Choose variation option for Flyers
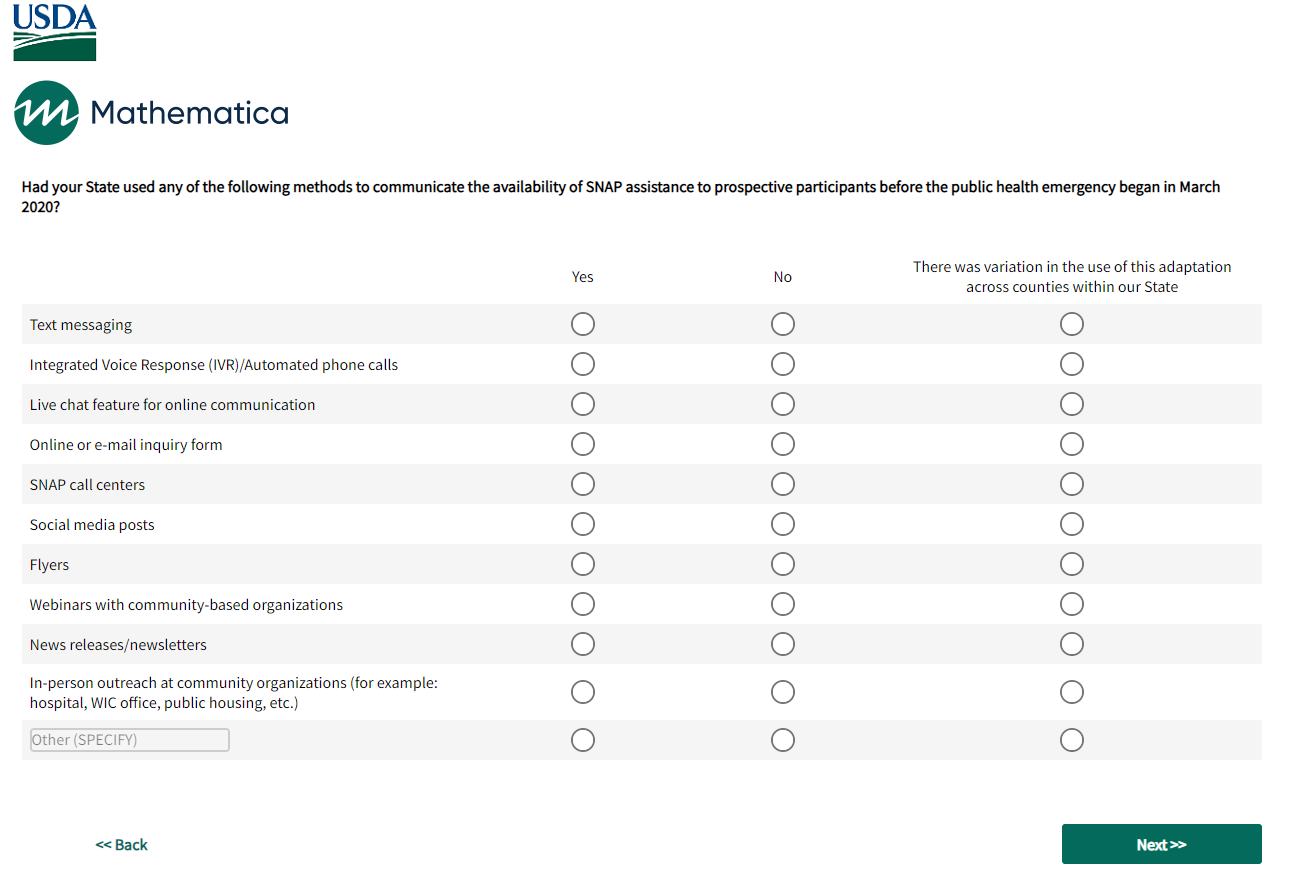 (x=1072, y=564)
